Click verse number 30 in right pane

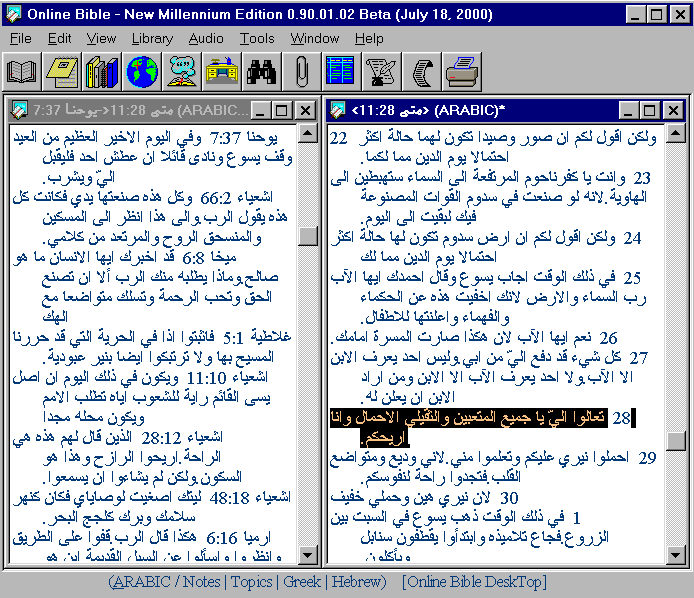[509, 498]
